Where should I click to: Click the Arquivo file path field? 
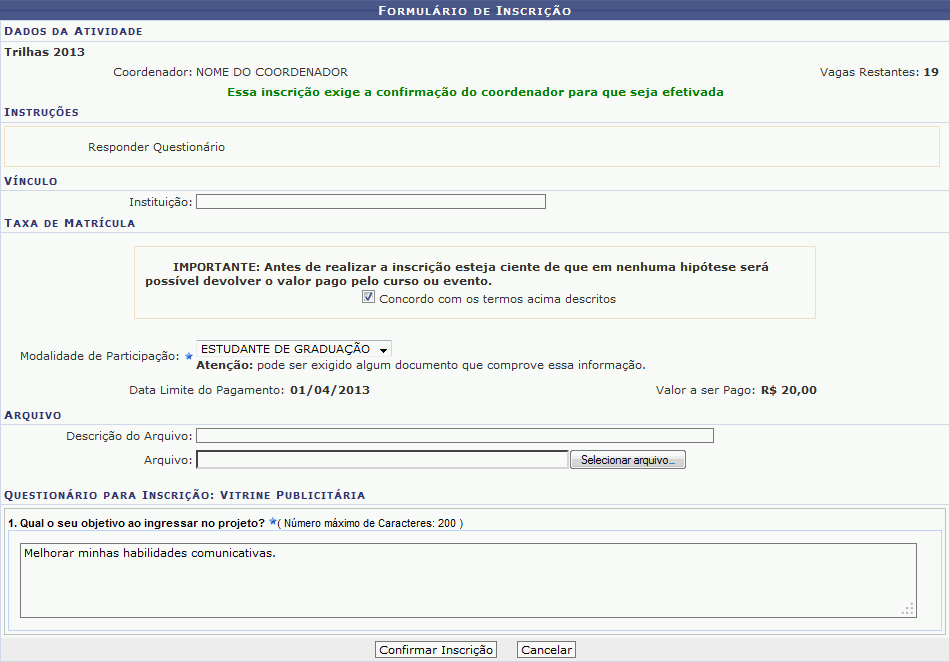click(x=382, y=460)
